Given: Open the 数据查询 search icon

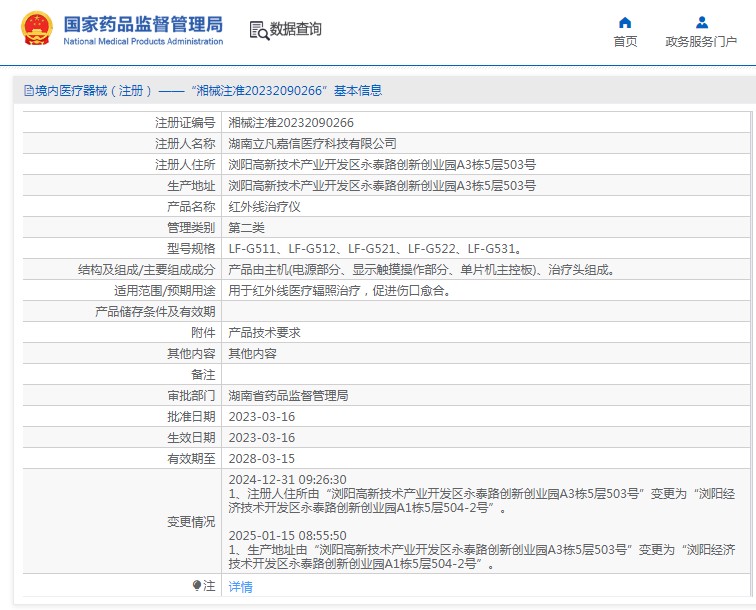Looking at the screenshot, I should click(x=259, y=30).
